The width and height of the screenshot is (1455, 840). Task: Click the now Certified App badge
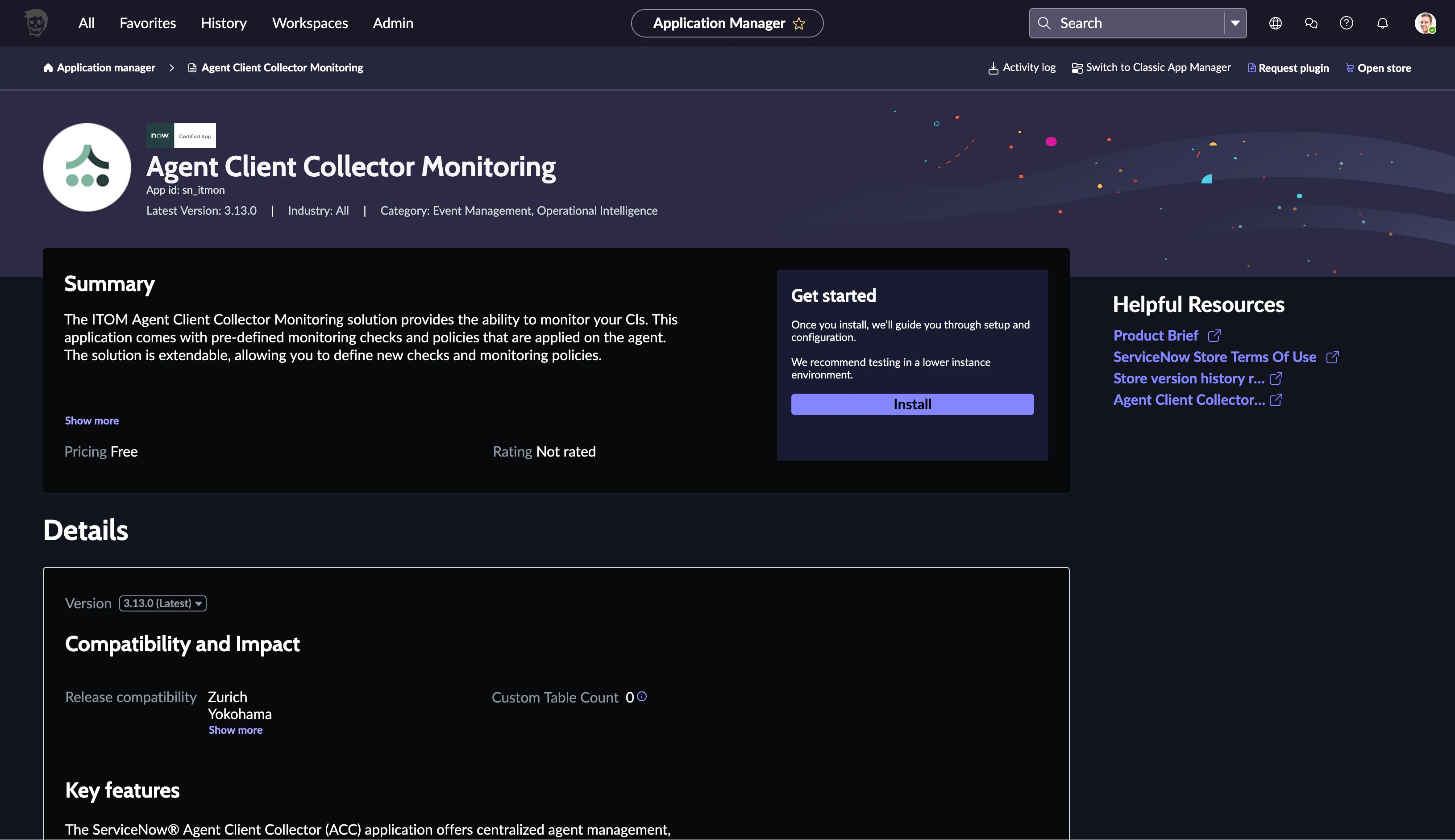[181, 136]
